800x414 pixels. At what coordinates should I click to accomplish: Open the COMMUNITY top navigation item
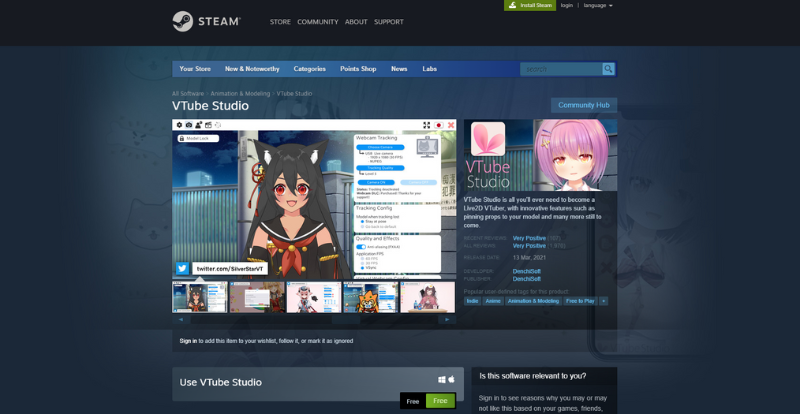click(x=318, y=22)
